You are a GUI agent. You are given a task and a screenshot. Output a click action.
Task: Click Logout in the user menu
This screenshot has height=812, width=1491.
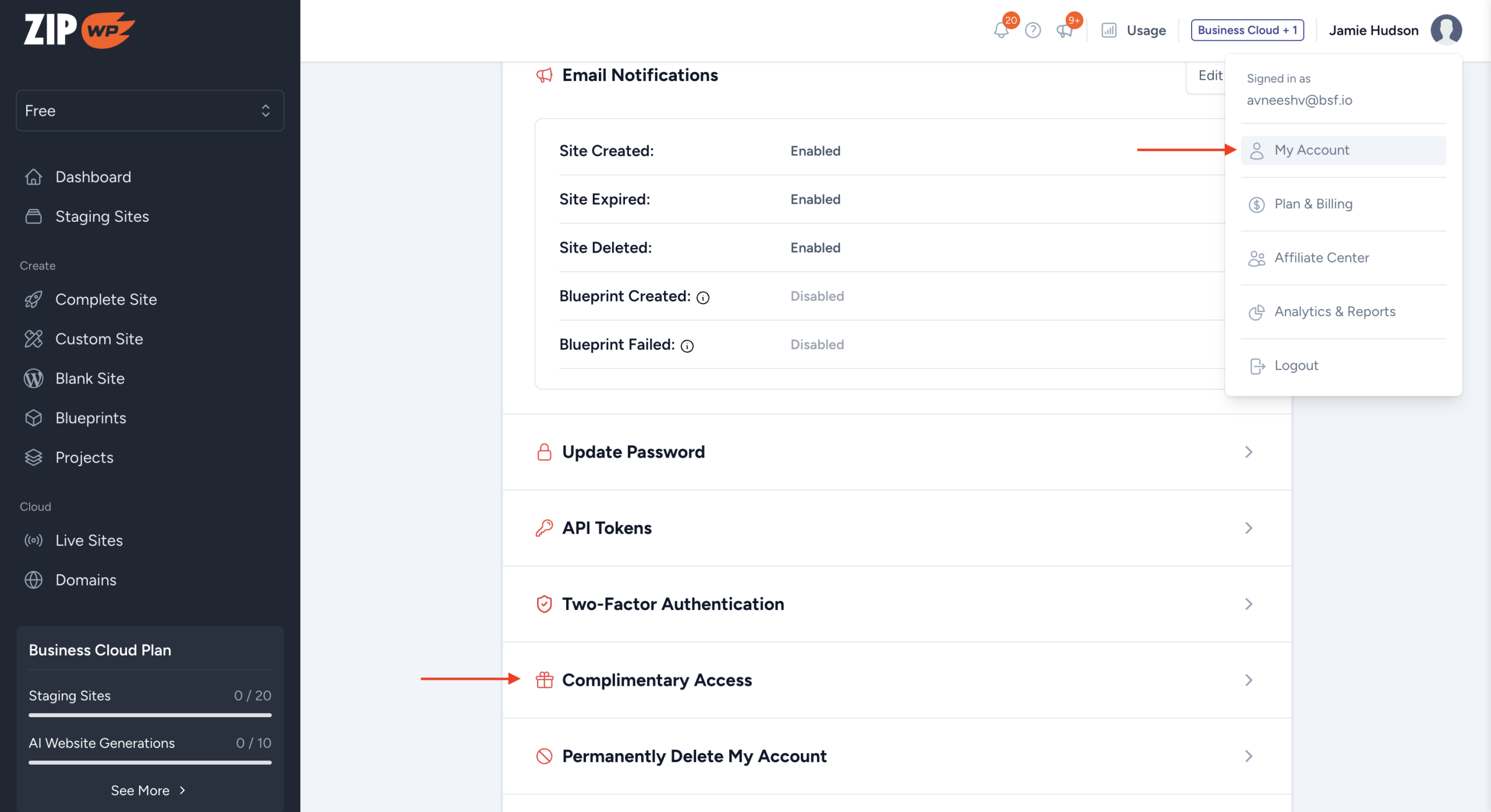[1296, 366]
